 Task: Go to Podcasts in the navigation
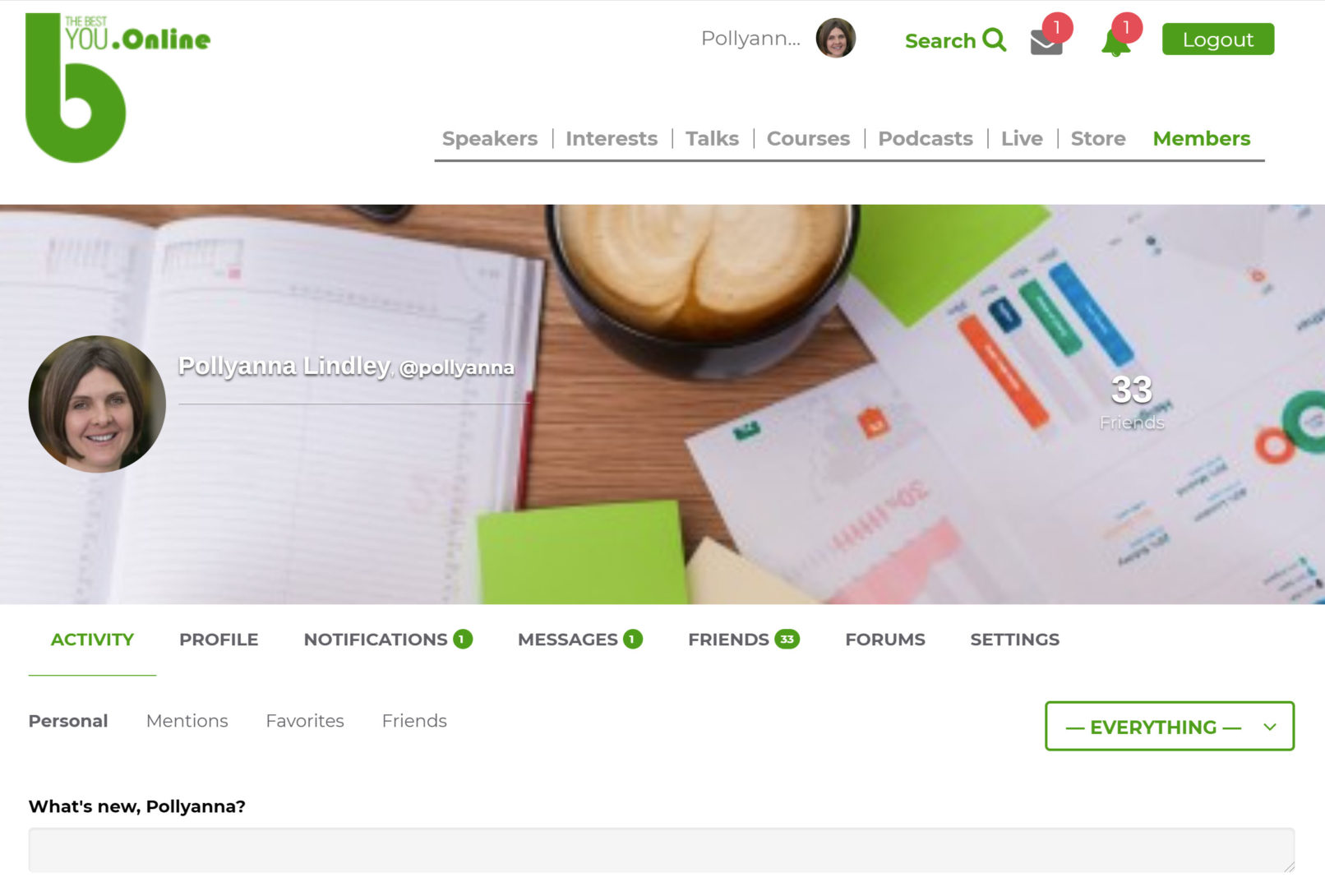click(925, 138)
